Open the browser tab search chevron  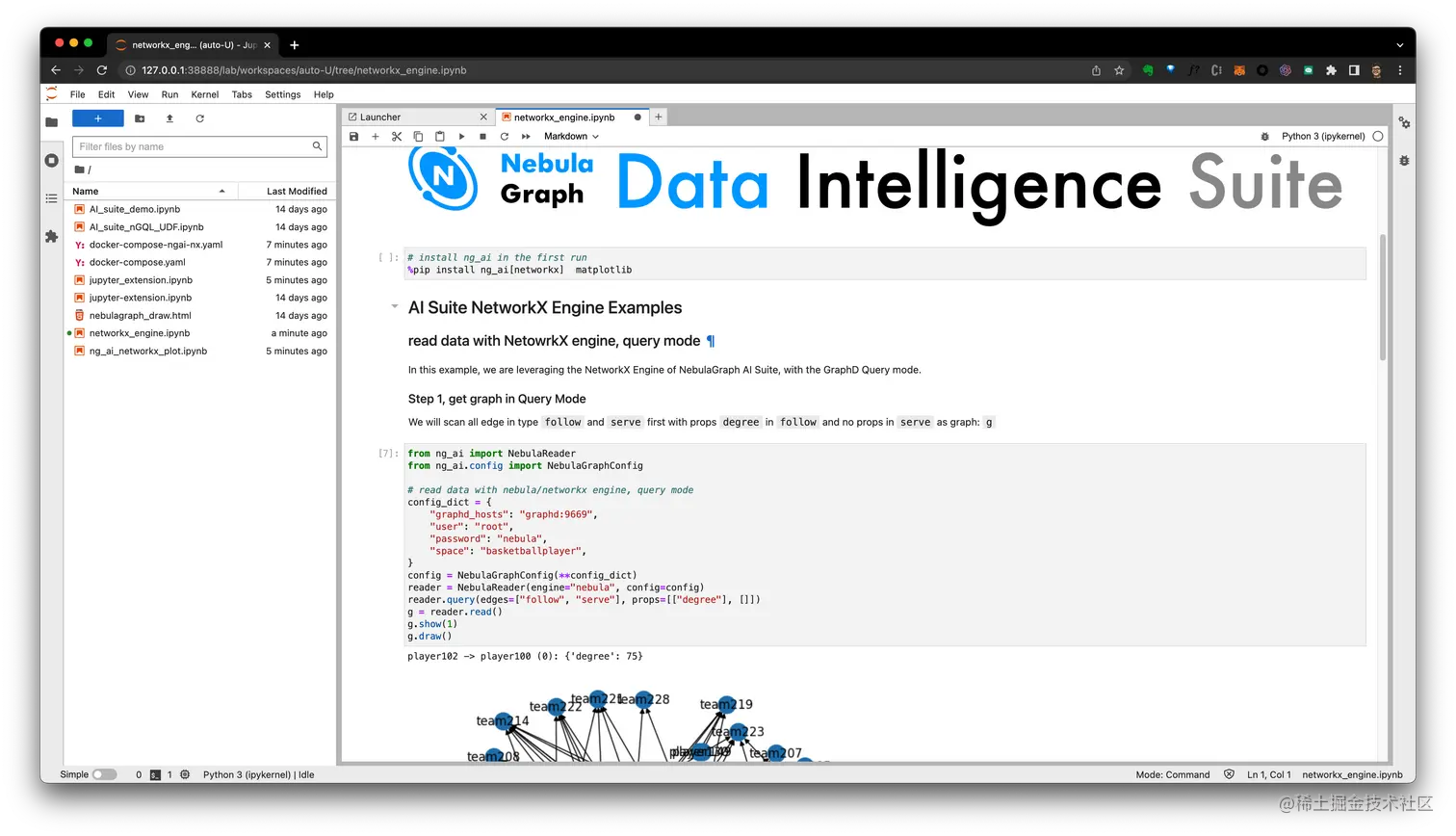pos(1399,45)
